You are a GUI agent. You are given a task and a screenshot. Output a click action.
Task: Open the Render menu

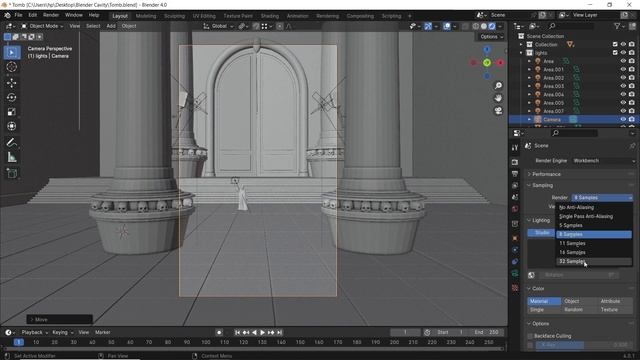pyautogui.click(x=51, y=15)
